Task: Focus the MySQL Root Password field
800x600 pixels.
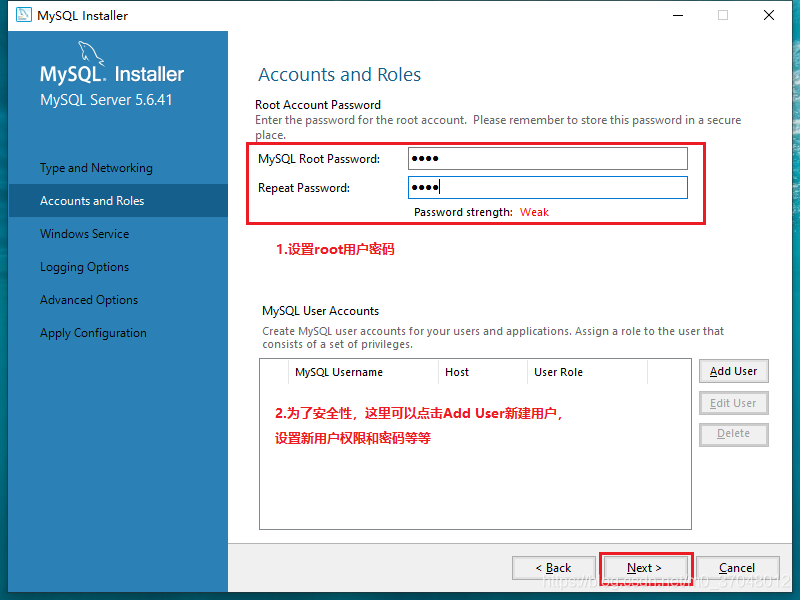Action: pyautogui.click(x=548, y=159)
